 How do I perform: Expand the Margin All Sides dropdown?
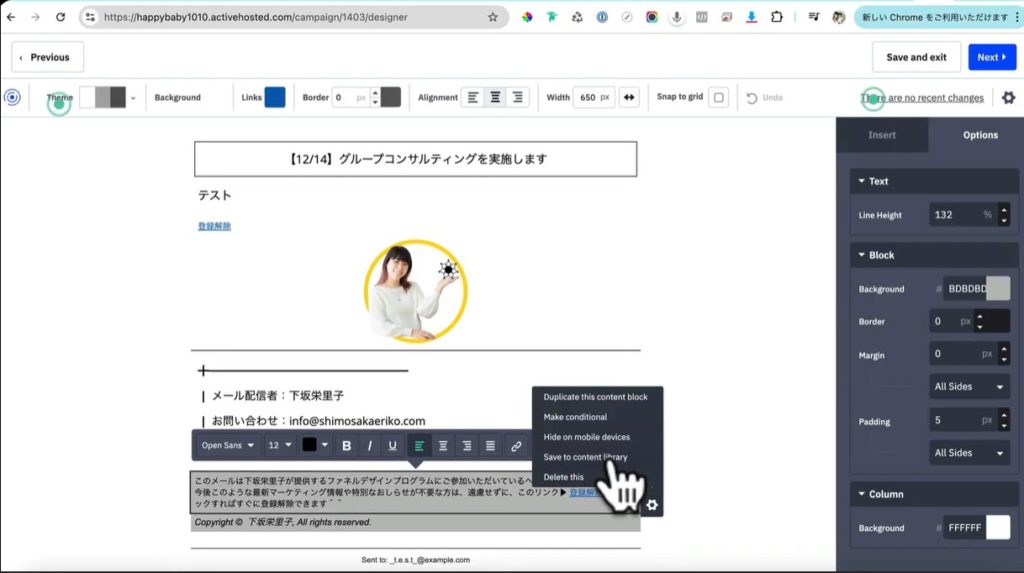point(969,386)
